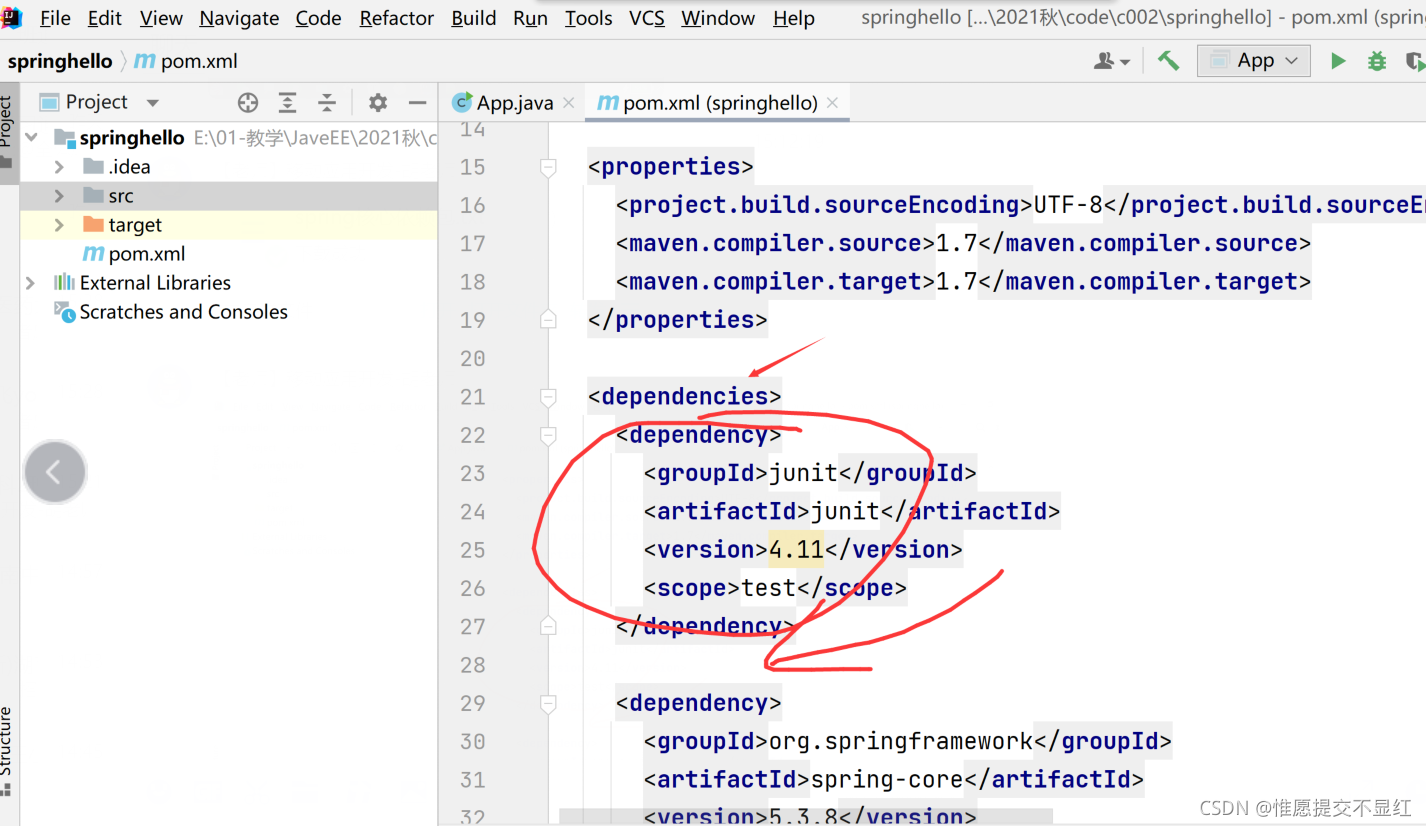Hide the Project panel with minus icon

point(418,102)
